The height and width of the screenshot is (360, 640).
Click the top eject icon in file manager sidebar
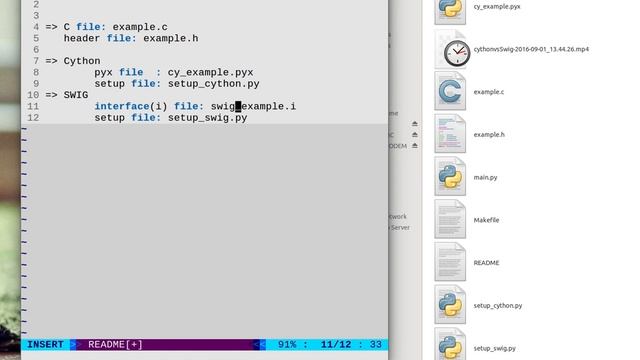point(415,123)
